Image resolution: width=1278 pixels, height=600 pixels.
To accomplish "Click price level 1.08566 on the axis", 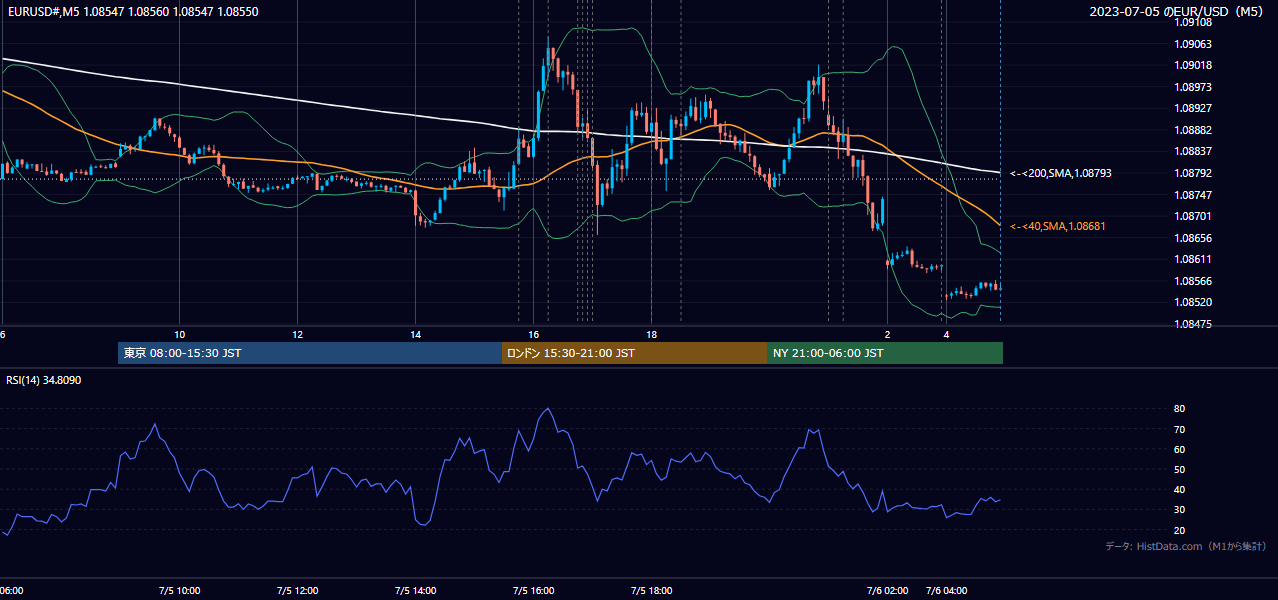I will 1193,281.
